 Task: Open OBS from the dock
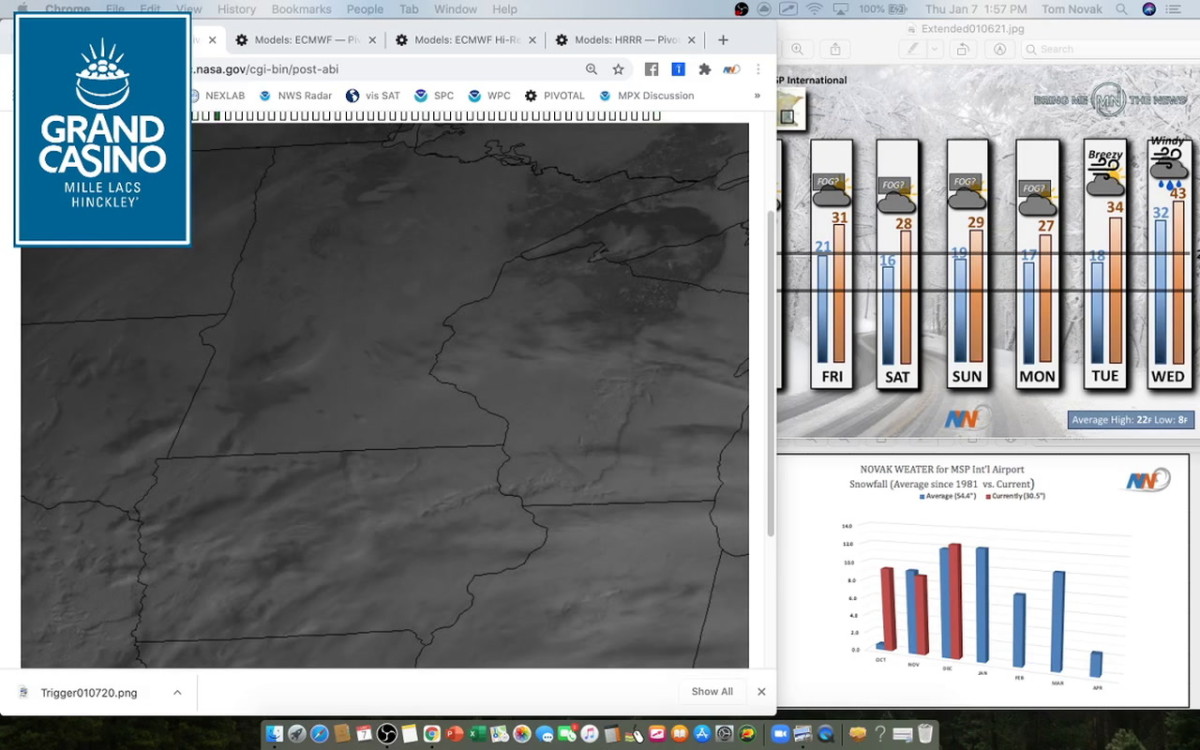[x=387, y=734]
